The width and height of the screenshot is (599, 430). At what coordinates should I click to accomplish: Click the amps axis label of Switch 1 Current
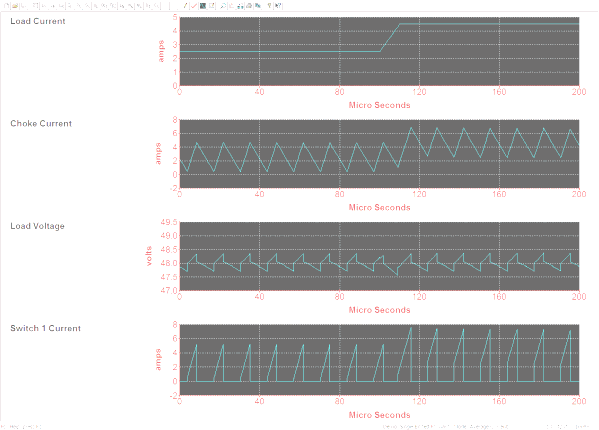[x=158, y=359]
